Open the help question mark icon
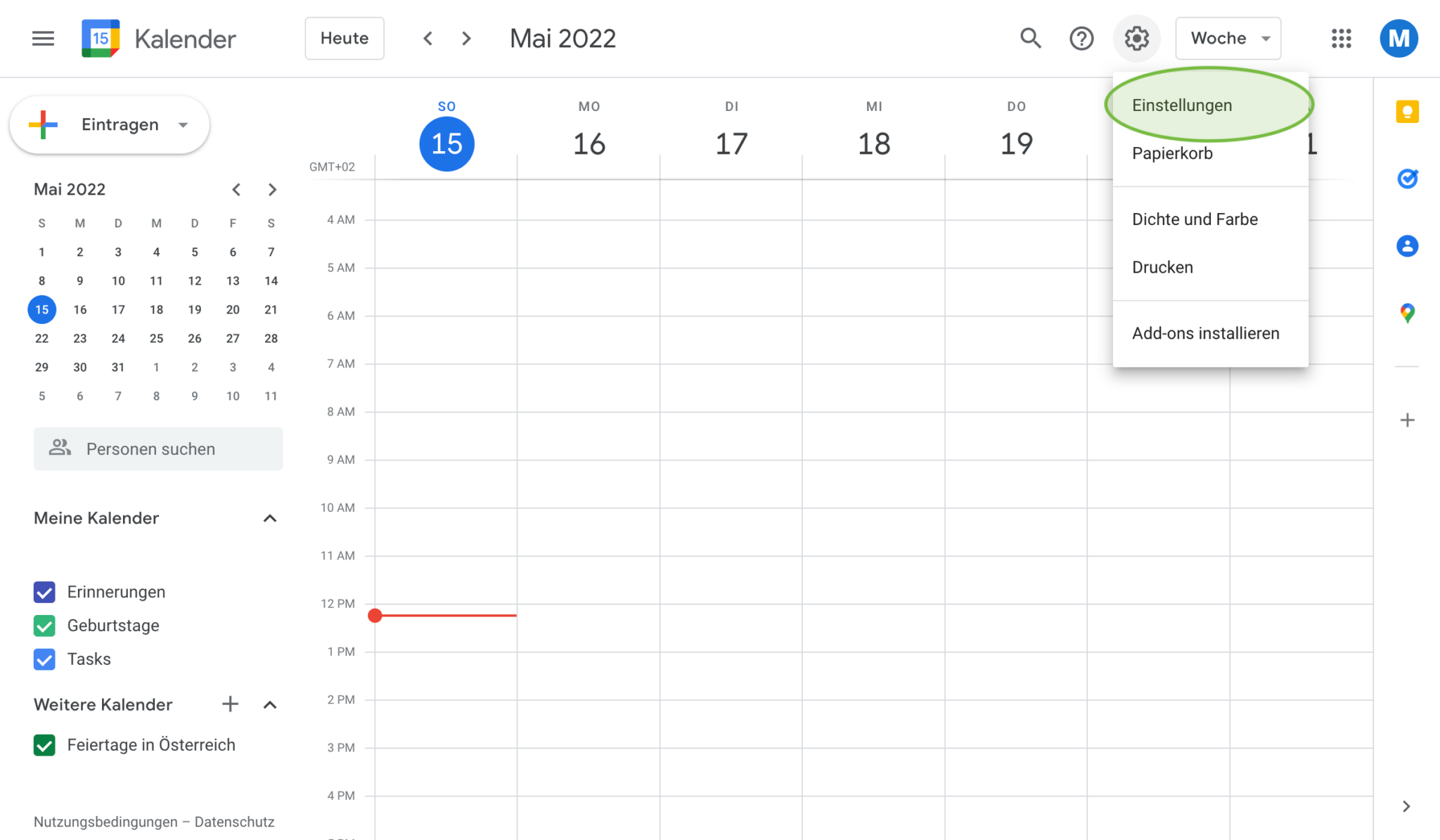This screenshot has height=840, width=1440. 1081,38
